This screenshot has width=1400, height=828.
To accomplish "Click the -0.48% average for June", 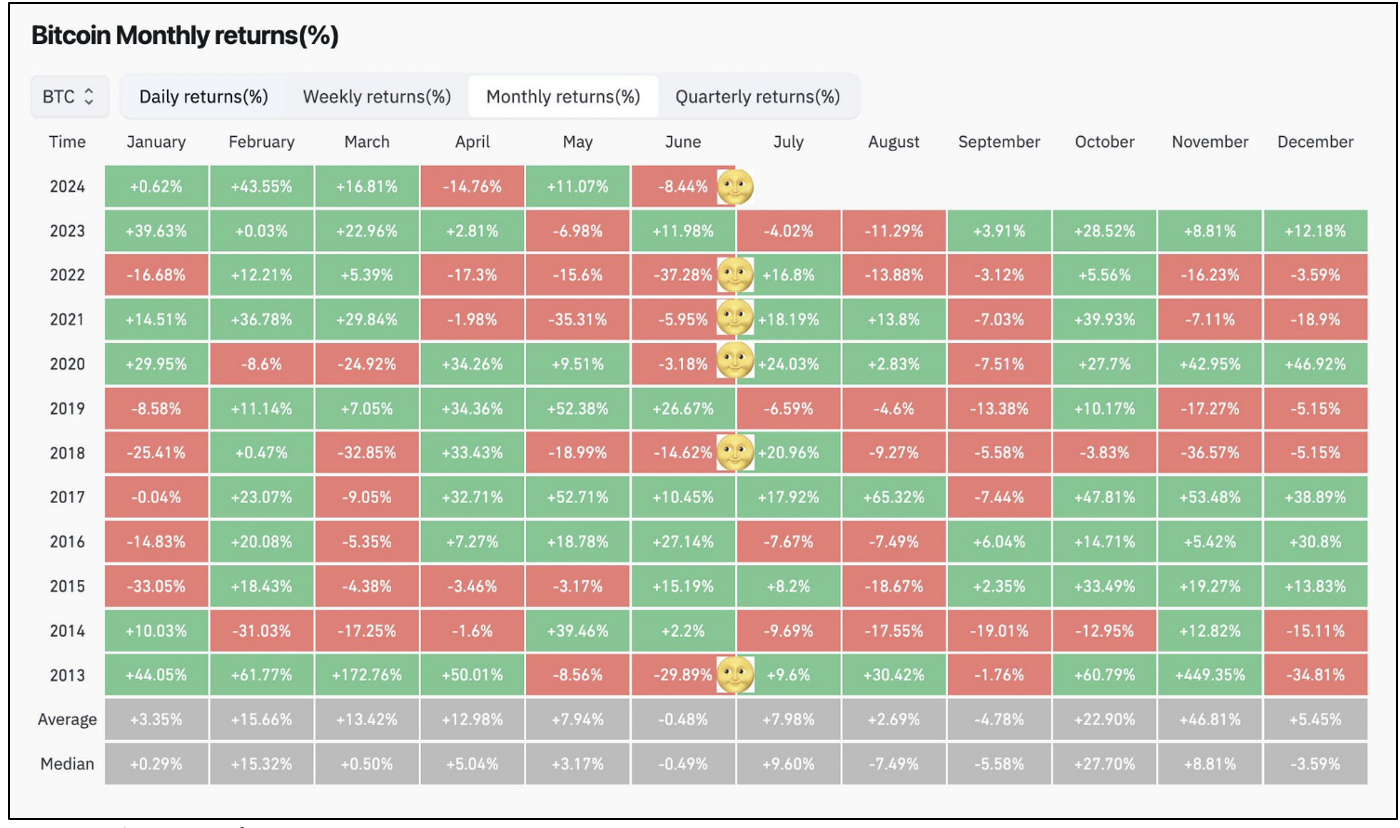I will click(683, 719).
